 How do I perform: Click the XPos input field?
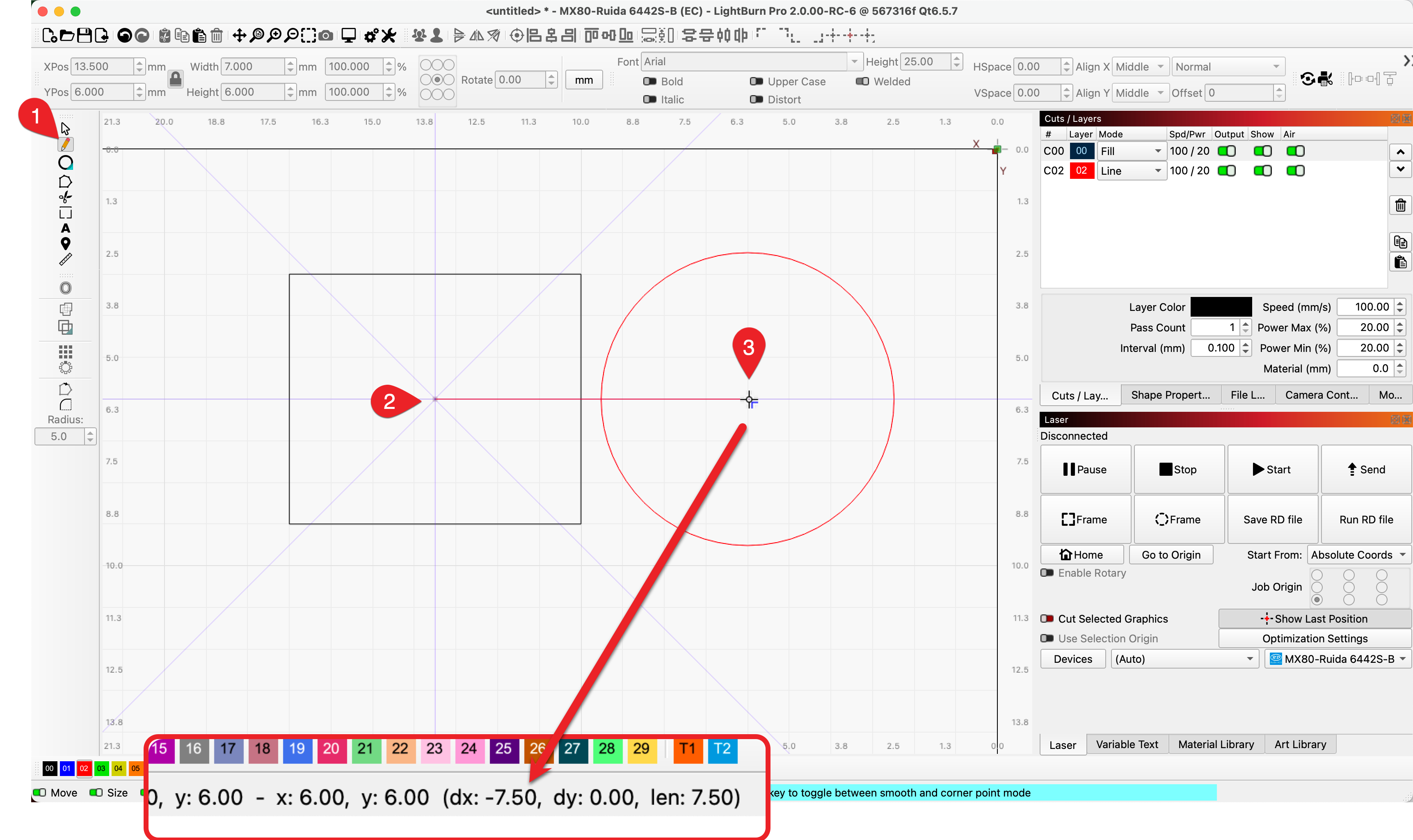(x=103, y=66)
